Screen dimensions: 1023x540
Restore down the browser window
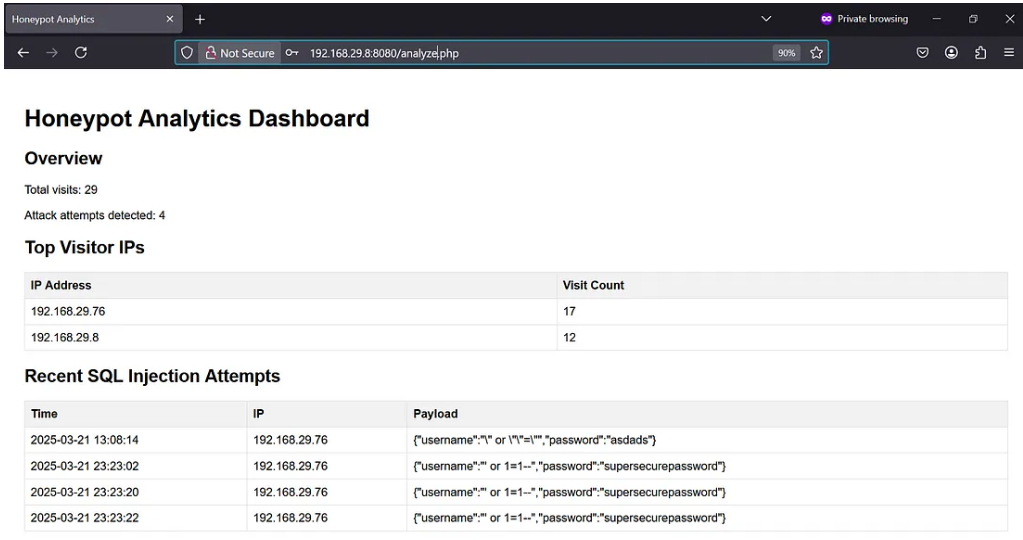[x=973, y=19]
